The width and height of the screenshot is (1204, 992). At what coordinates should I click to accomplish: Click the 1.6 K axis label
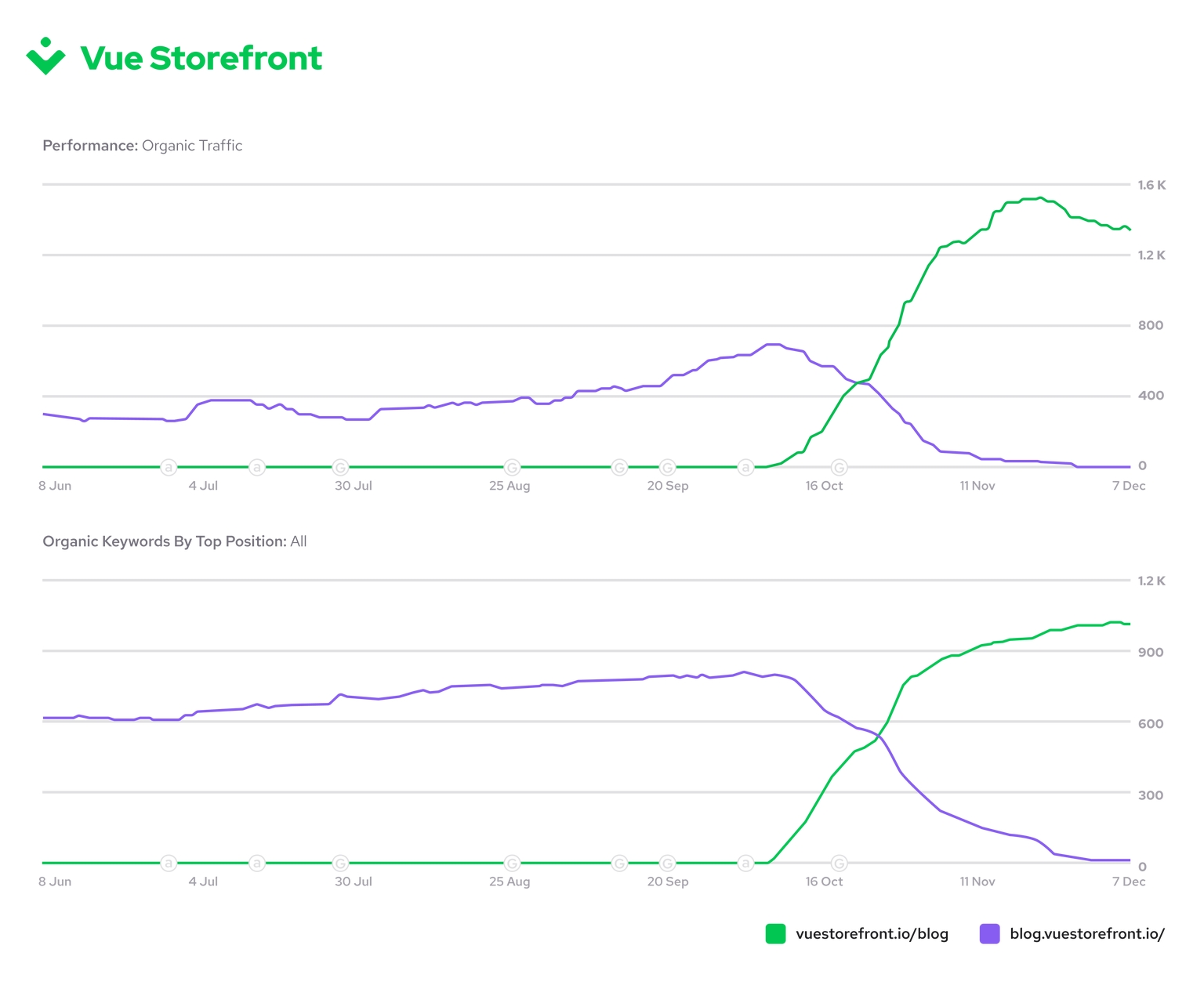pyautogui.click(x=1151, y=185)
